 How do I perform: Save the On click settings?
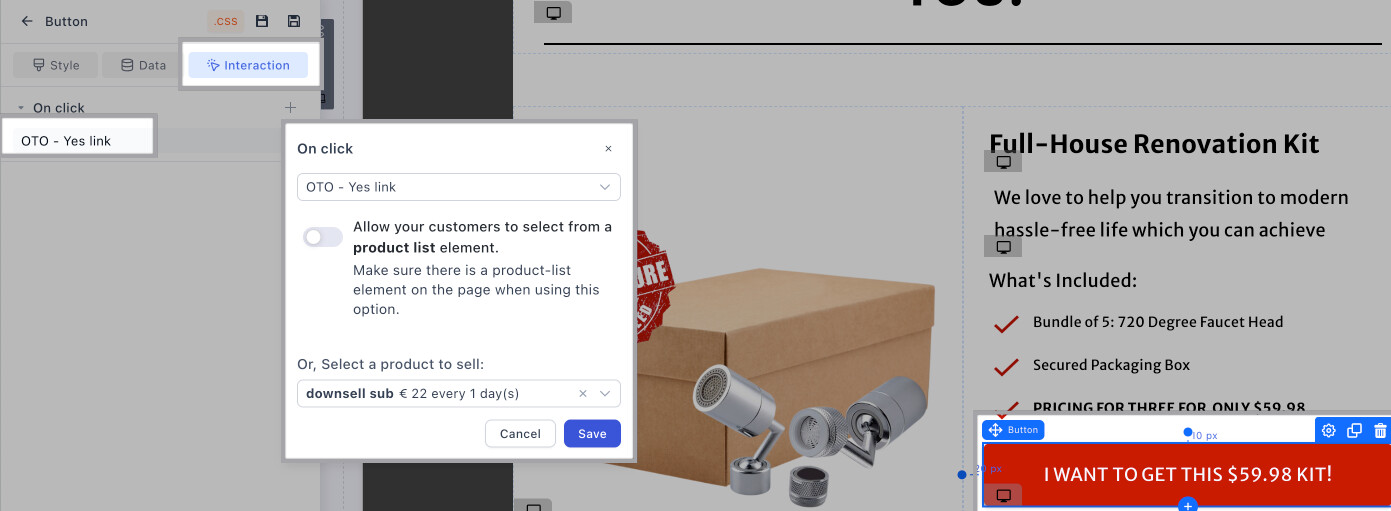[x=592, y=433]
